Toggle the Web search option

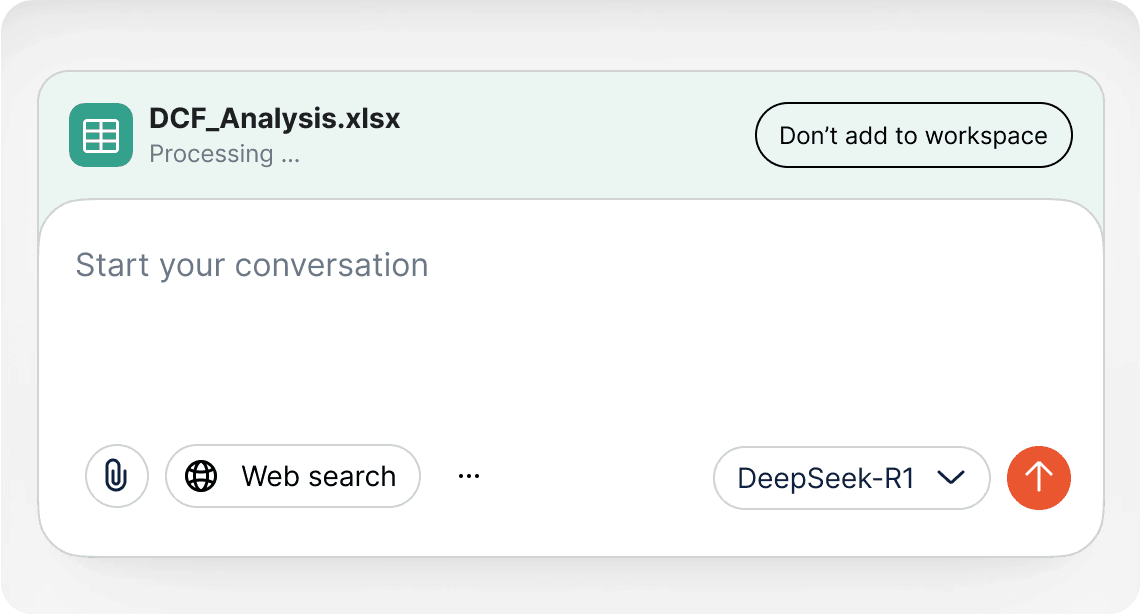[x=292, y=476]
